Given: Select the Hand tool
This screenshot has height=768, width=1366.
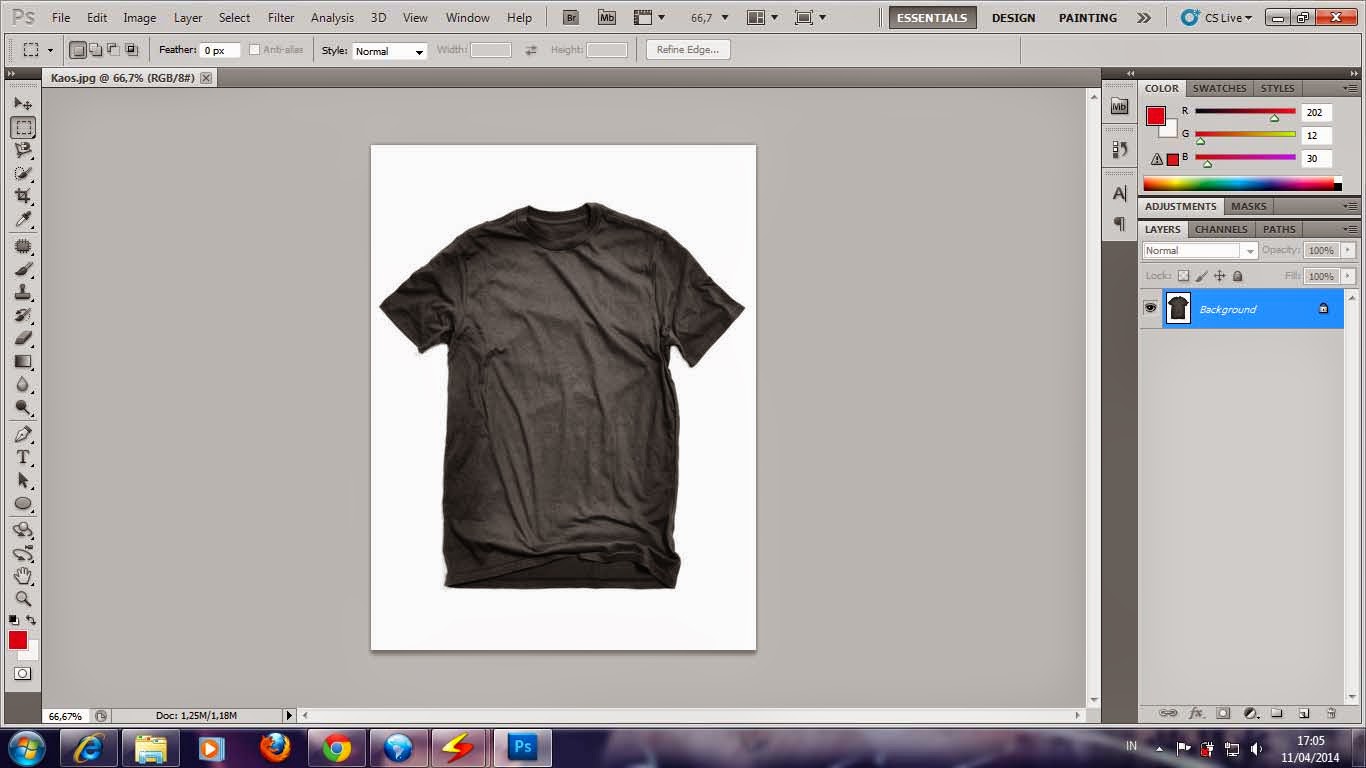Looking at the screenshot, I should point(23,576).
